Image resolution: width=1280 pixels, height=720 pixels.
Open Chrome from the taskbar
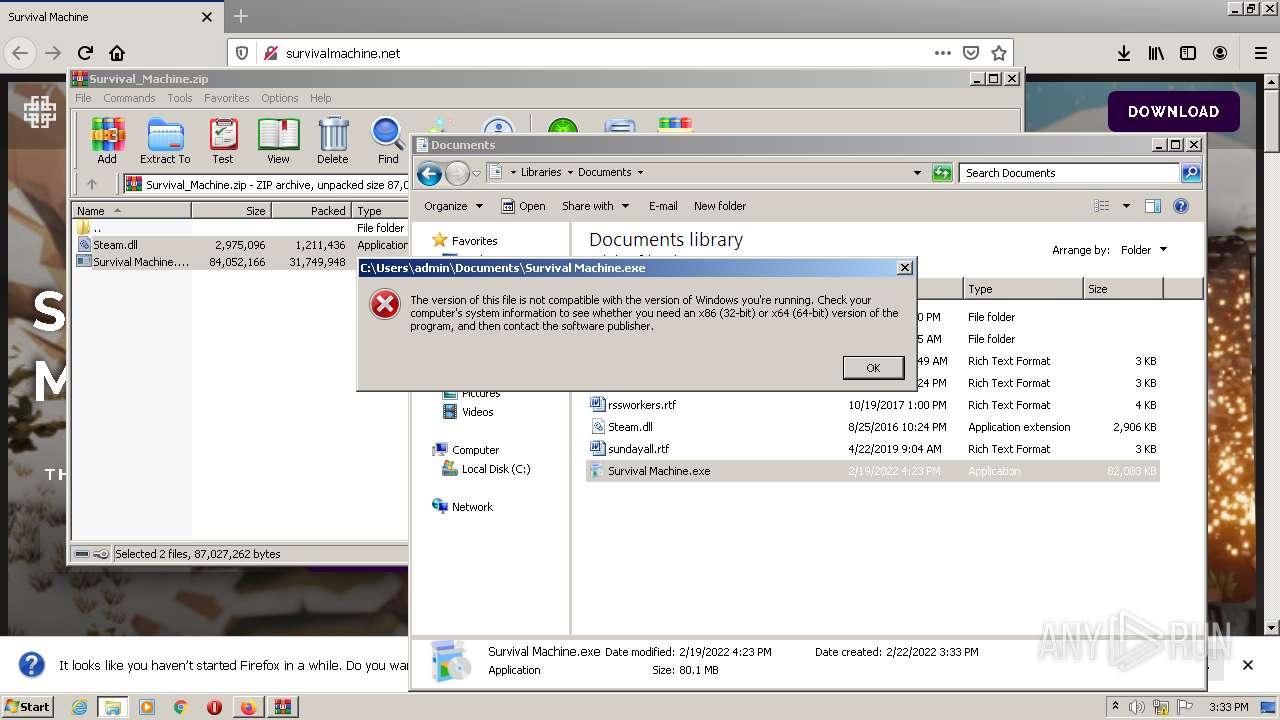coord(181,707)
